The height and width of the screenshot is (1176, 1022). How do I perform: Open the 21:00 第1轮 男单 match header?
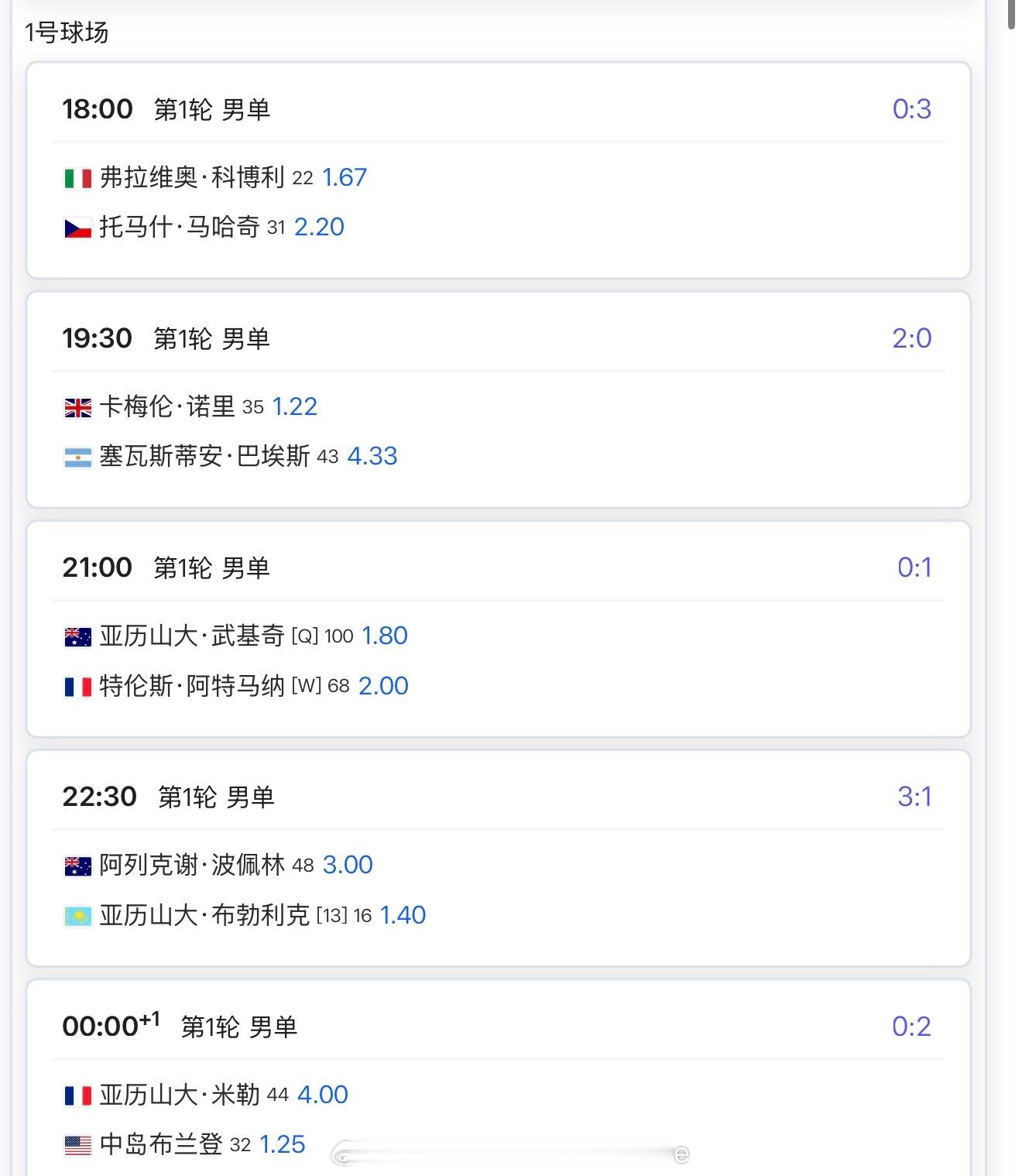[x=166, y=567]
